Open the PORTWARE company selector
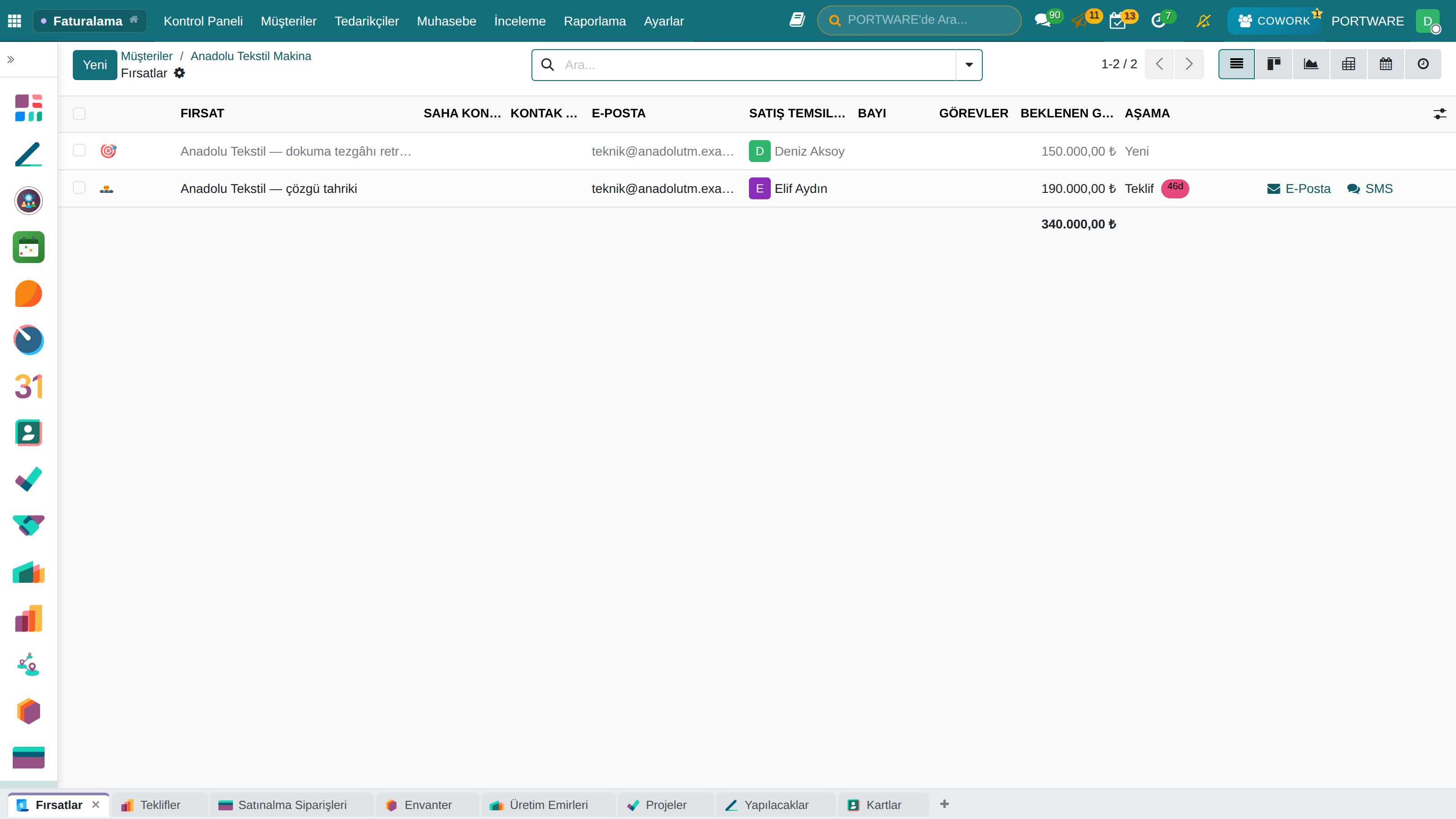The image size is (1456, 819). [x=1367, y=21]
